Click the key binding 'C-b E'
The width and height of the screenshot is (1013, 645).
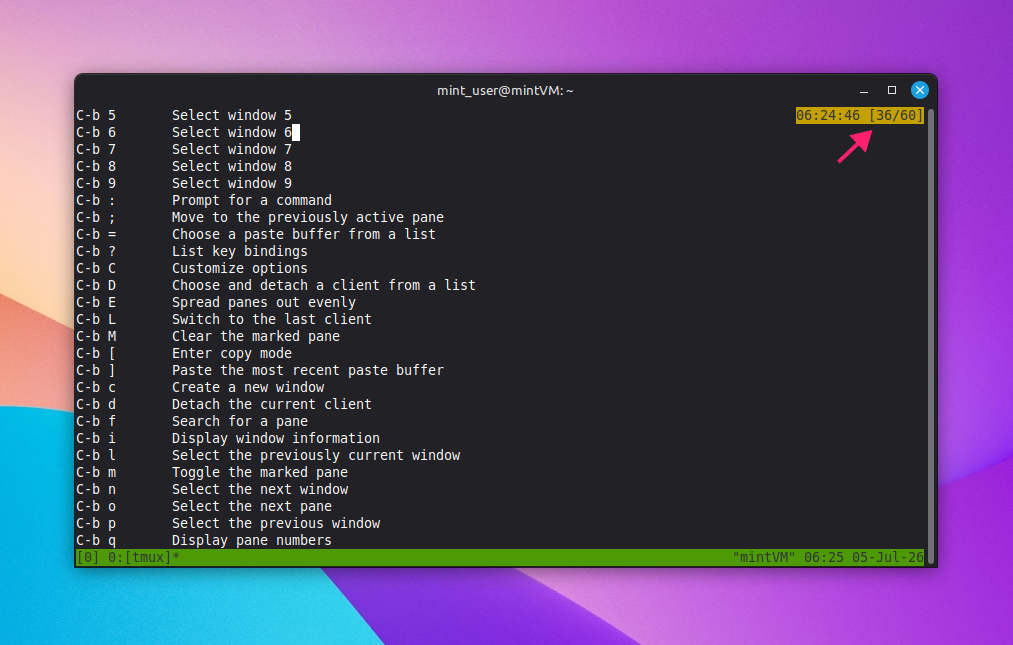tap(96, 302)
